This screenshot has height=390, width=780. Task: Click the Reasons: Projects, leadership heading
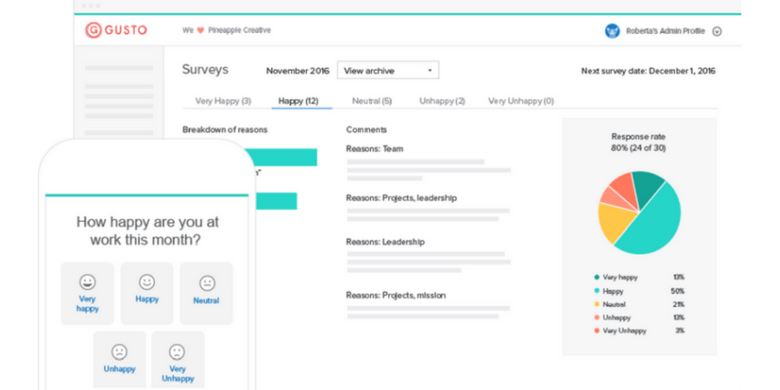coord(401,197)
